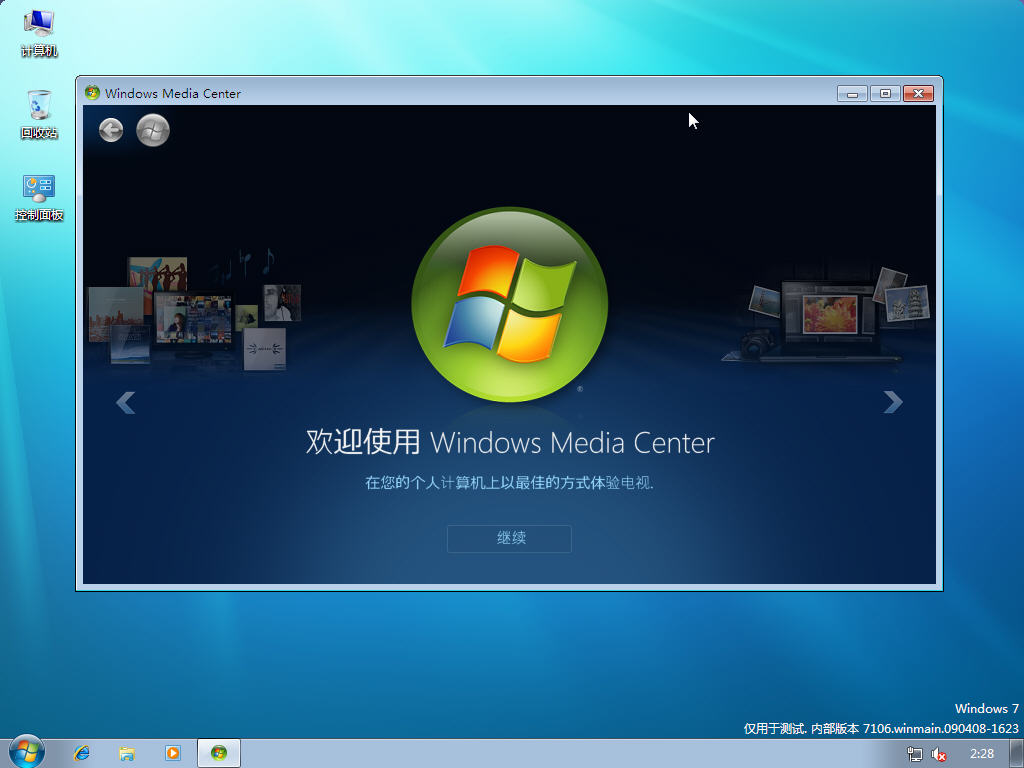
Task: Click the photo laptop collage on right
Action: (826, 315)
